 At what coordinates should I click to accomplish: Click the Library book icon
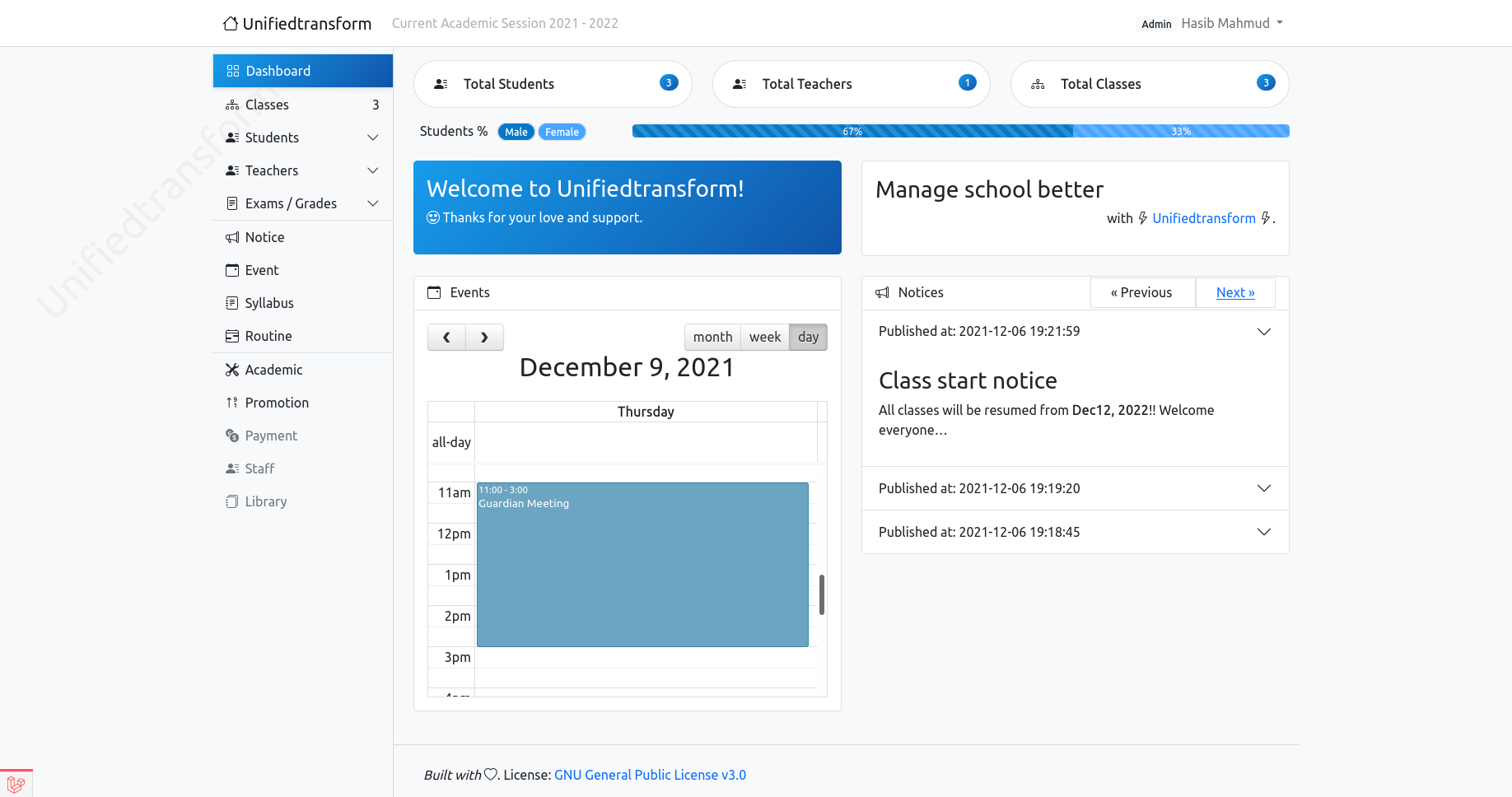[232, 501]
